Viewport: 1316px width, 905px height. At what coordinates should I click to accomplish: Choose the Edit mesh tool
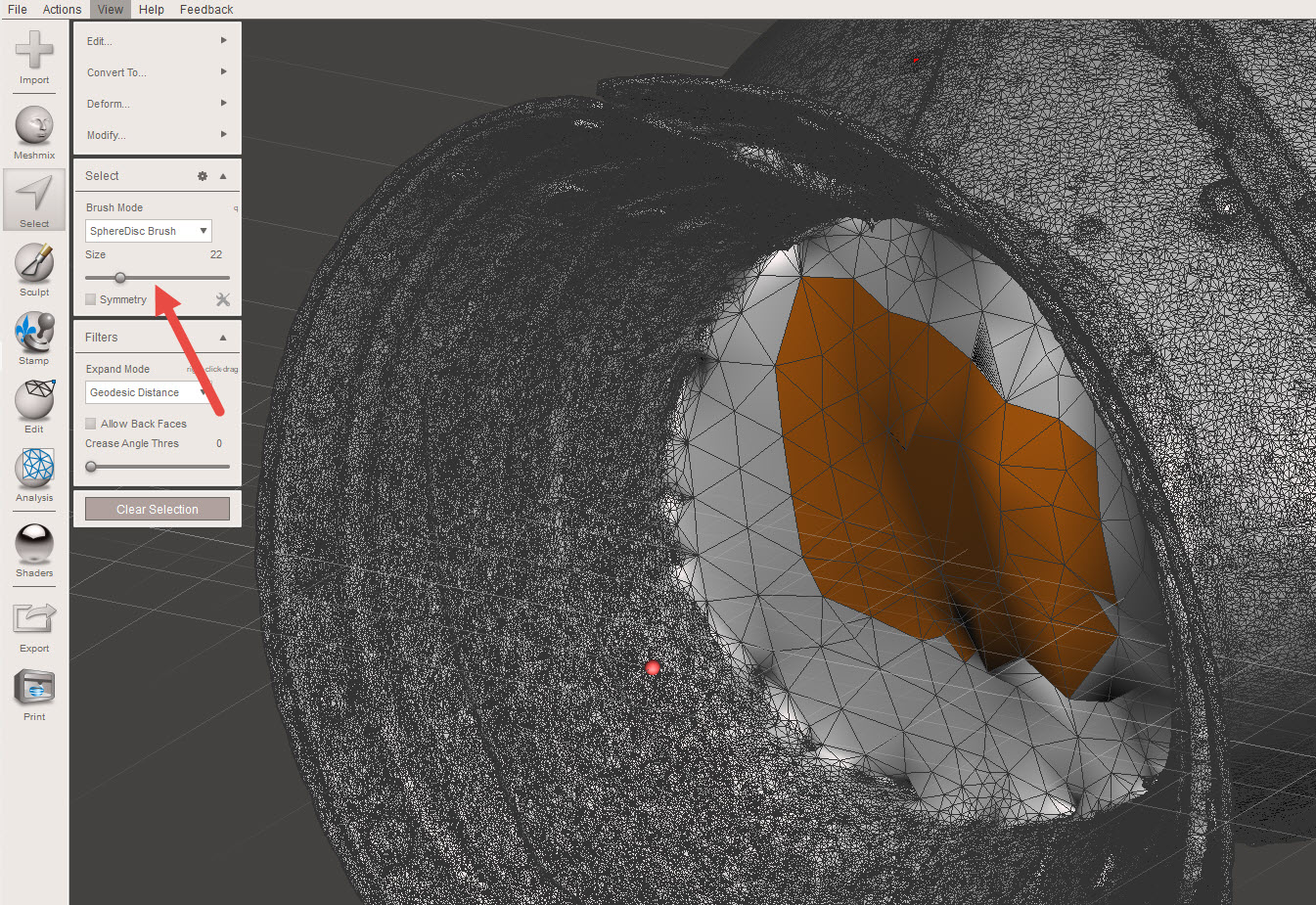point(34,400)
